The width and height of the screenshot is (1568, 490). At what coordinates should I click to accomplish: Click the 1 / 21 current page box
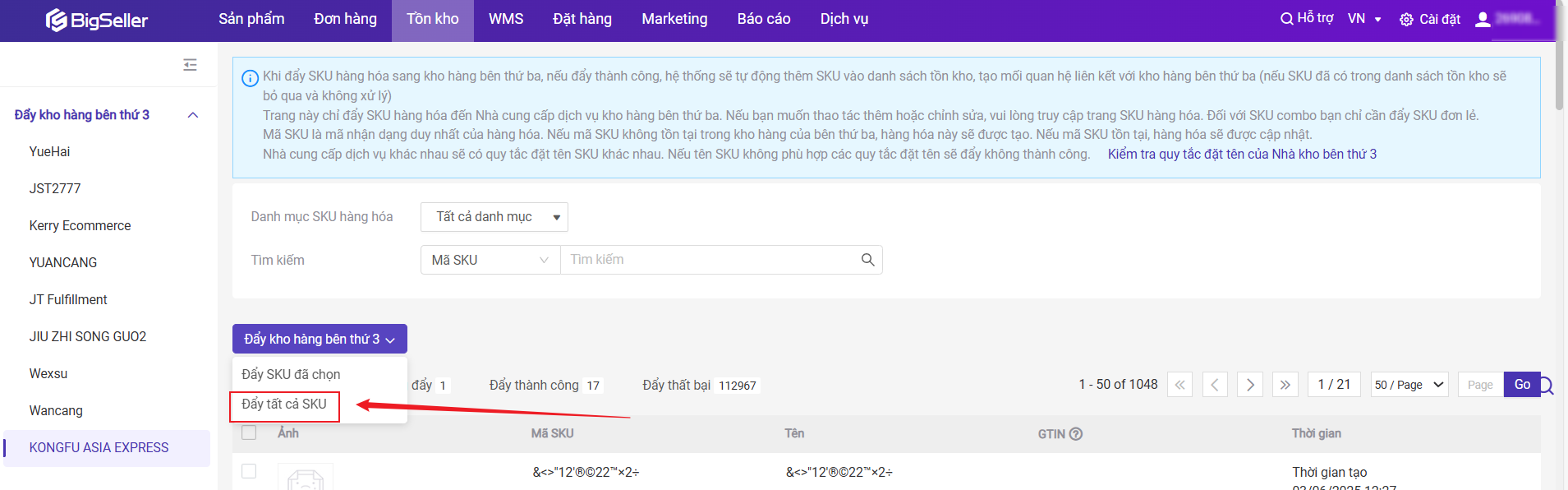tap(1334, 385)
